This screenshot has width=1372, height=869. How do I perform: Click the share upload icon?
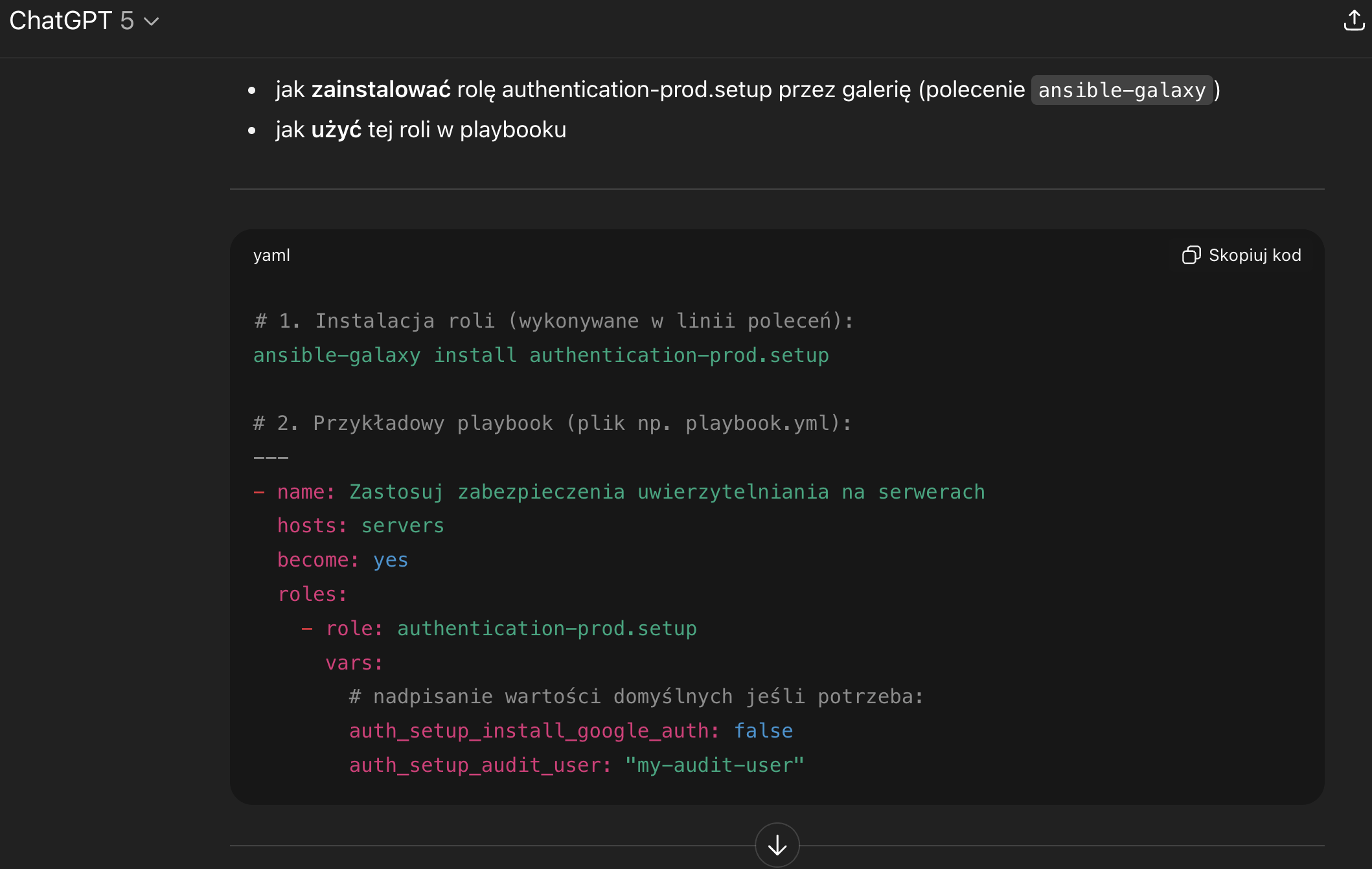tap(1353, 21)
